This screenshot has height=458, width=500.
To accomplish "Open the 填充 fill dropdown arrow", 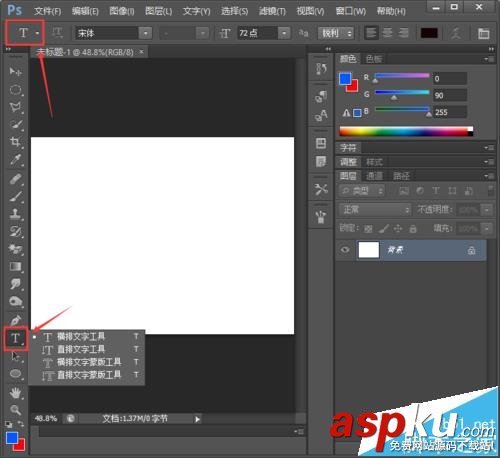I will (487, 229).
